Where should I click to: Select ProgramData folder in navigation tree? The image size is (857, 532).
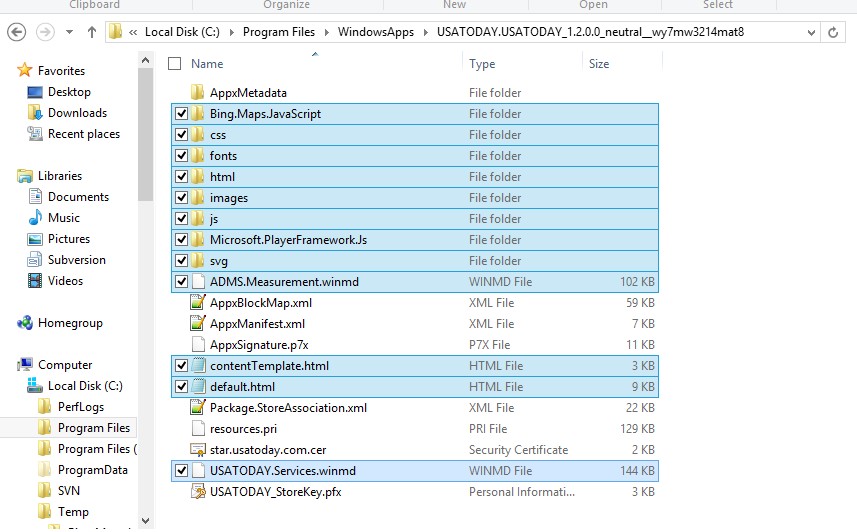pos(93,470)
